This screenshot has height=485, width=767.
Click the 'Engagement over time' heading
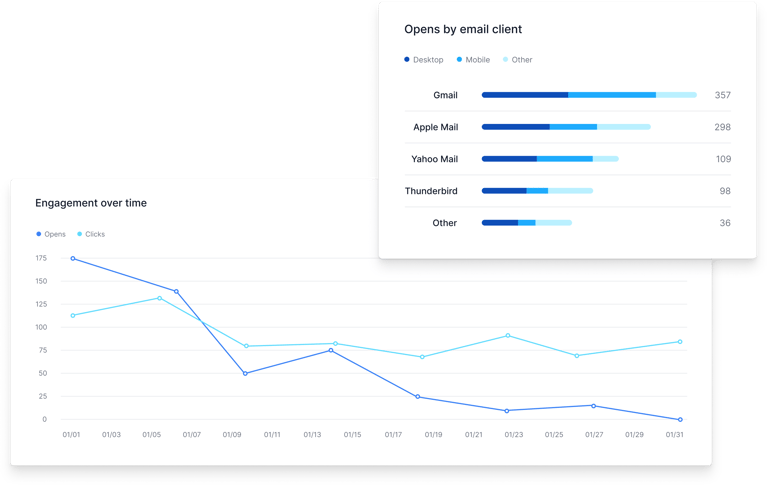tap(91, 203)
